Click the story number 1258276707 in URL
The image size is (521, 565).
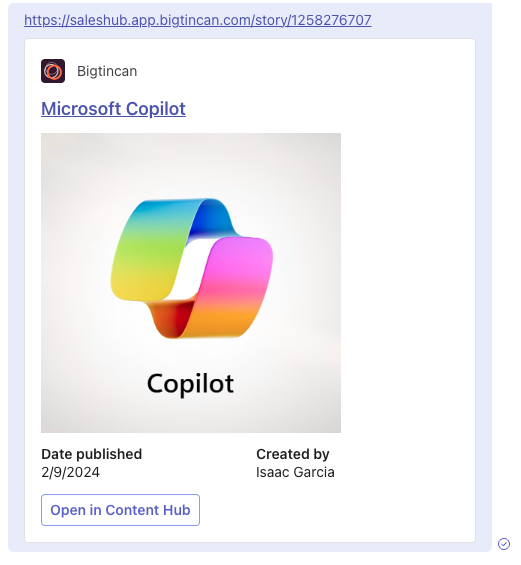coord(331,20)
